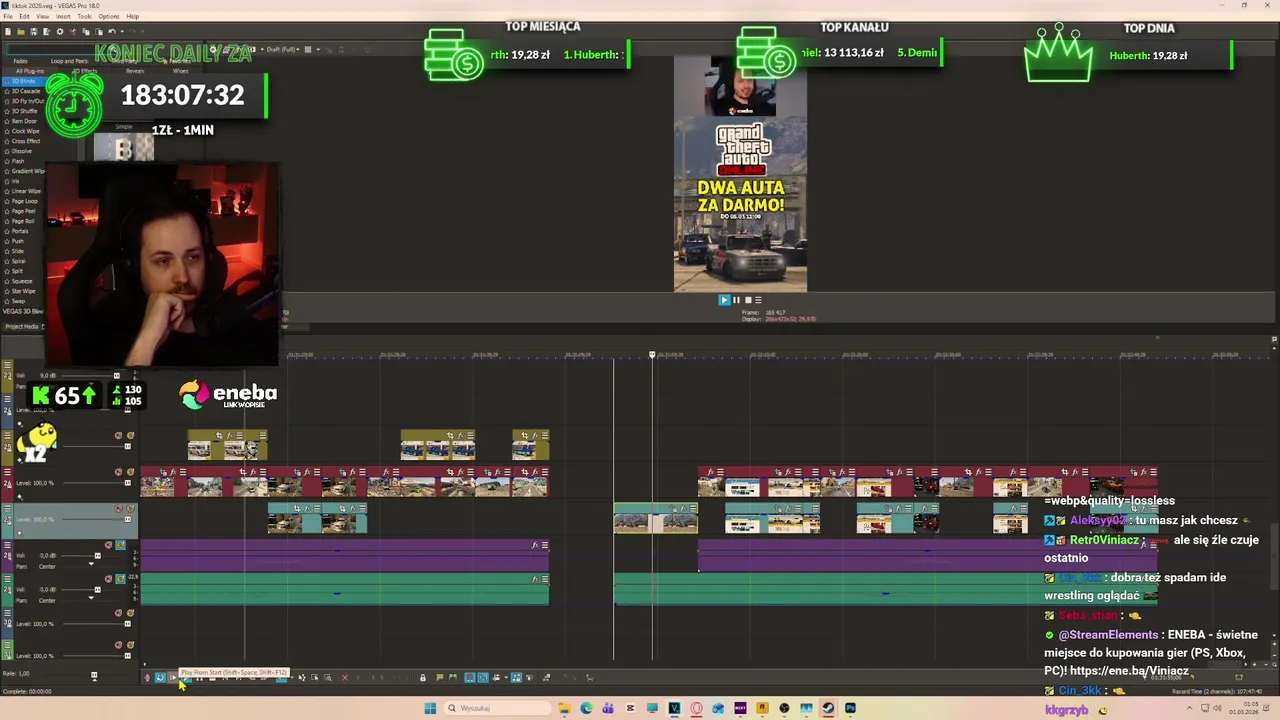Open the Tools menu
Image resolution: width=1280 pixels, height=720 pixels.
(x=84, y=16)
